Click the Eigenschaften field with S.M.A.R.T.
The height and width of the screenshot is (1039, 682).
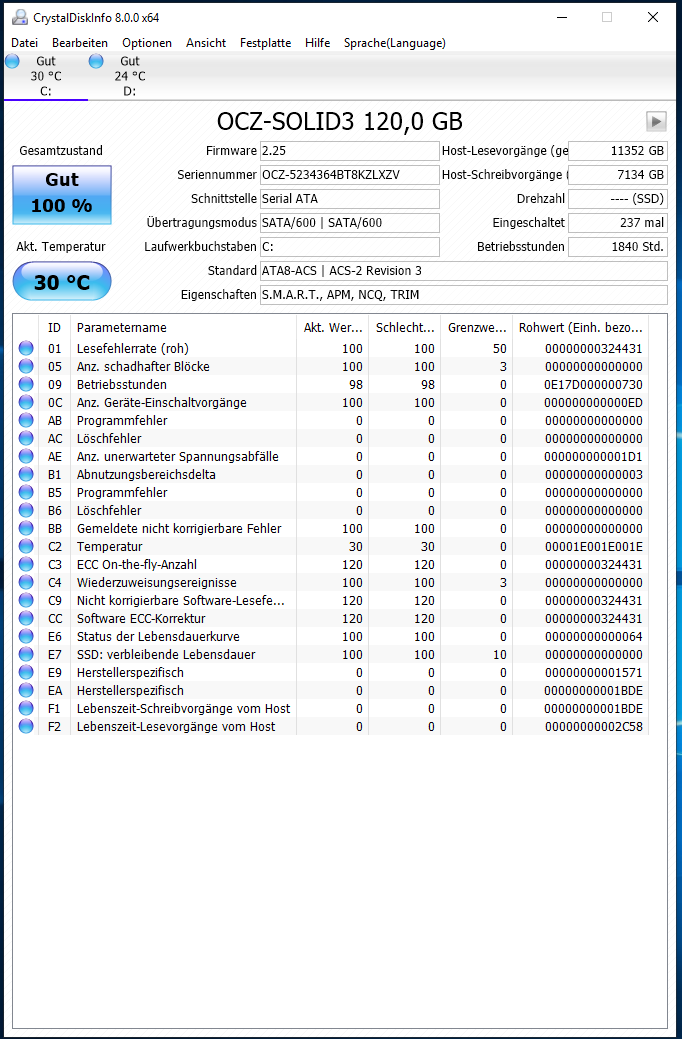(463, 294)
